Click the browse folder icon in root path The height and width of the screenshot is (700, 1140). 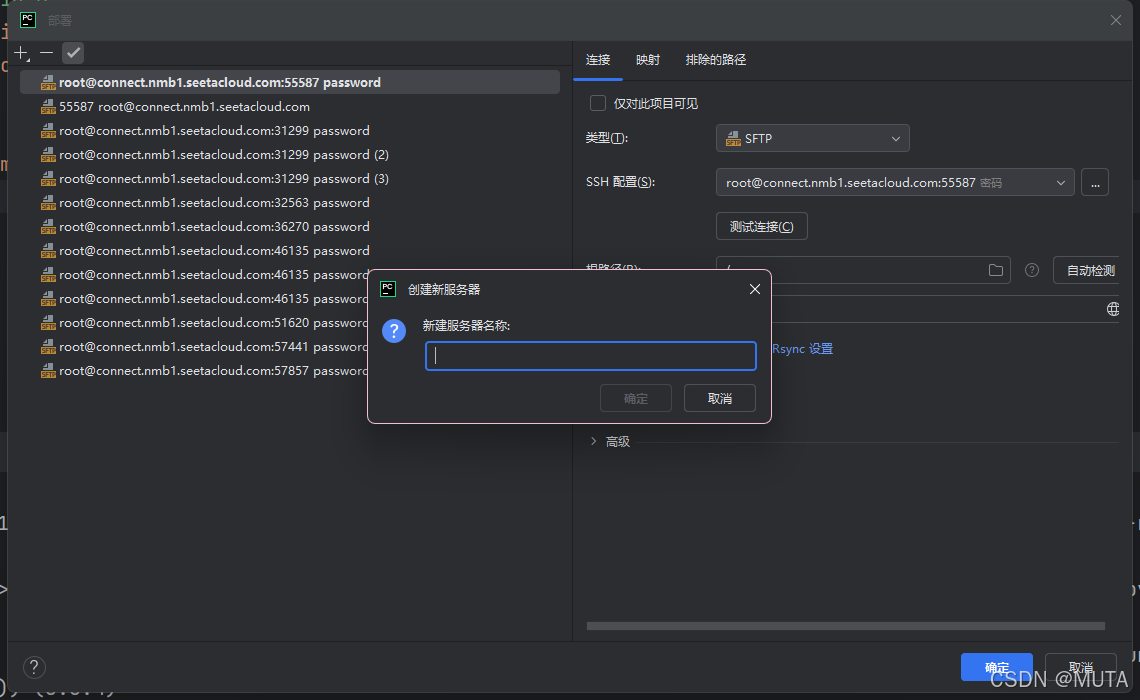(996, 270)
